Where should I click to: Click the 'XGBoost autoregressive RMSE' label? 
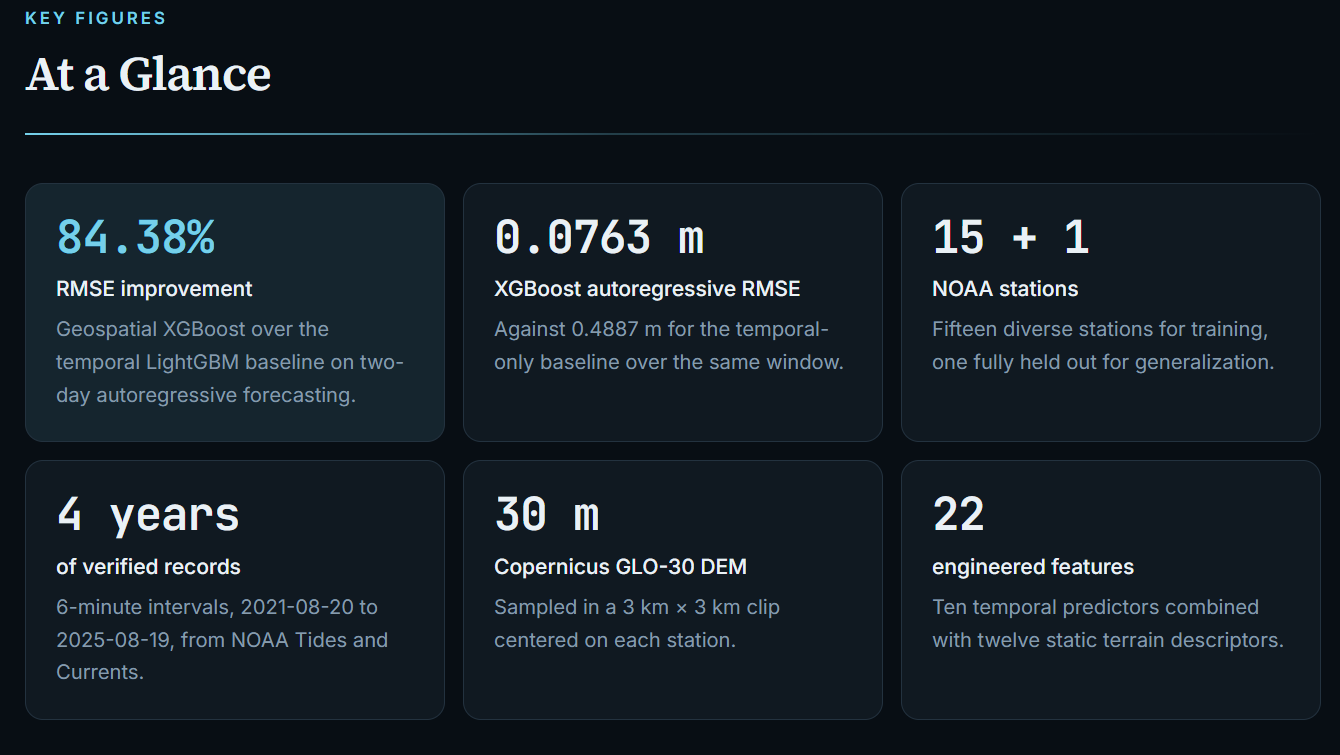[647, 289]
